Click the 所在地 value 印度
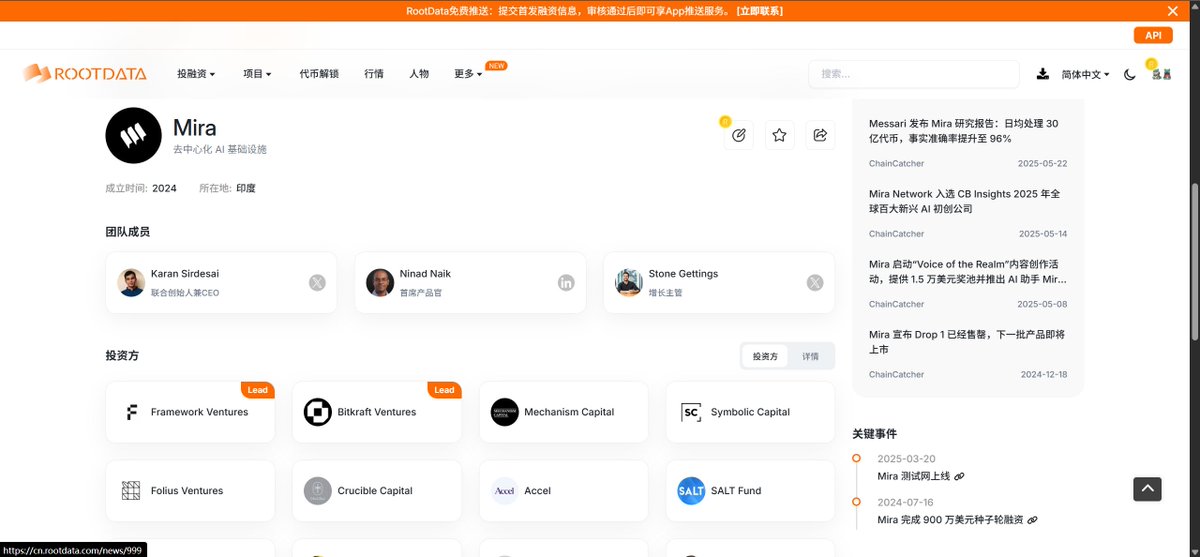Screen dimensions: 1200x557 click(x=246, y=188)
